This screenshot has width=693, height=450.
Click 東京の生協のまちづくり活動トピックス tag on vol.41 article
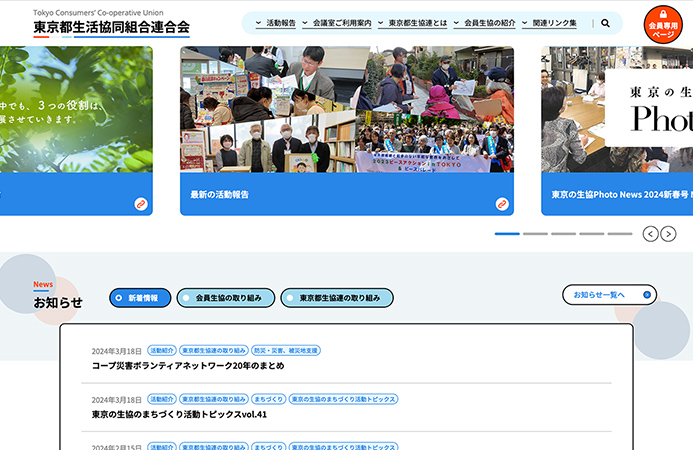pos(343,399)
